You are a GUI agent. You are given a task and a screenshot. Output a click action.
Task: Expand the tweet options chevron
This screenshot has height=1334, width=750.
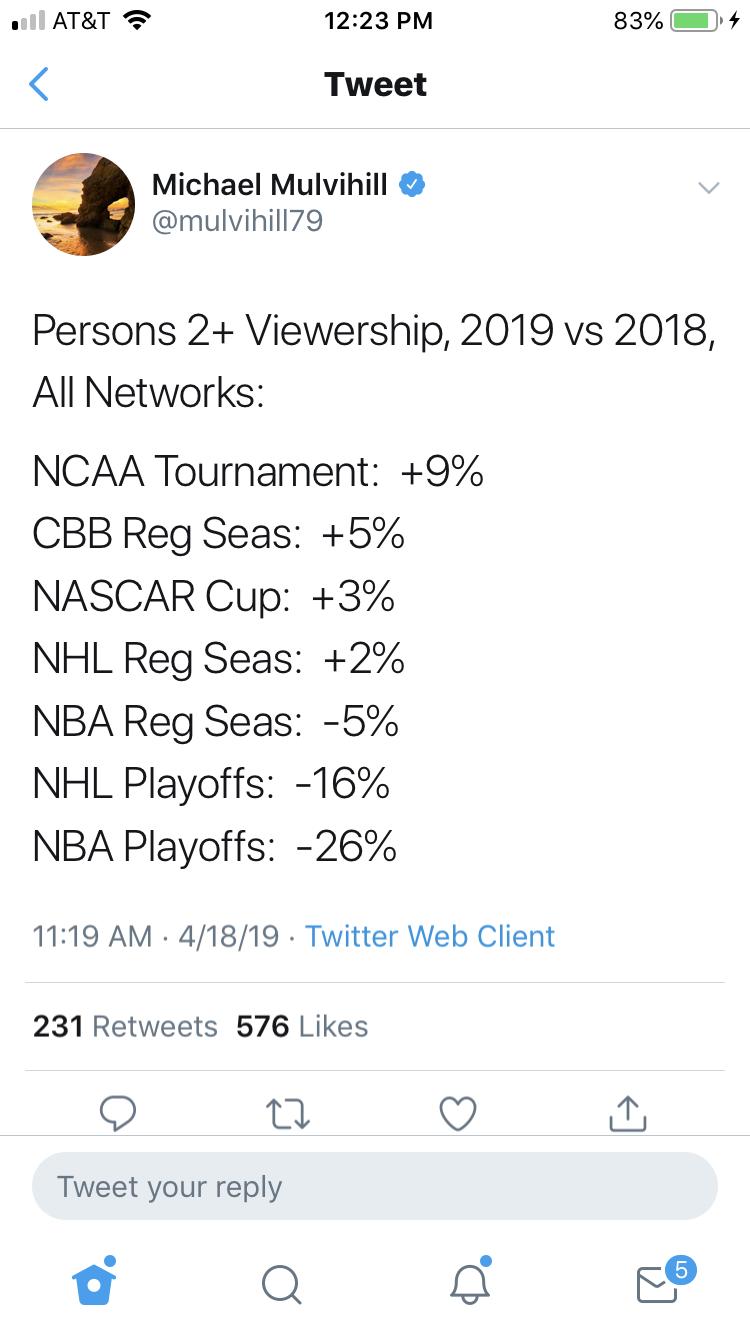(708, 187)
